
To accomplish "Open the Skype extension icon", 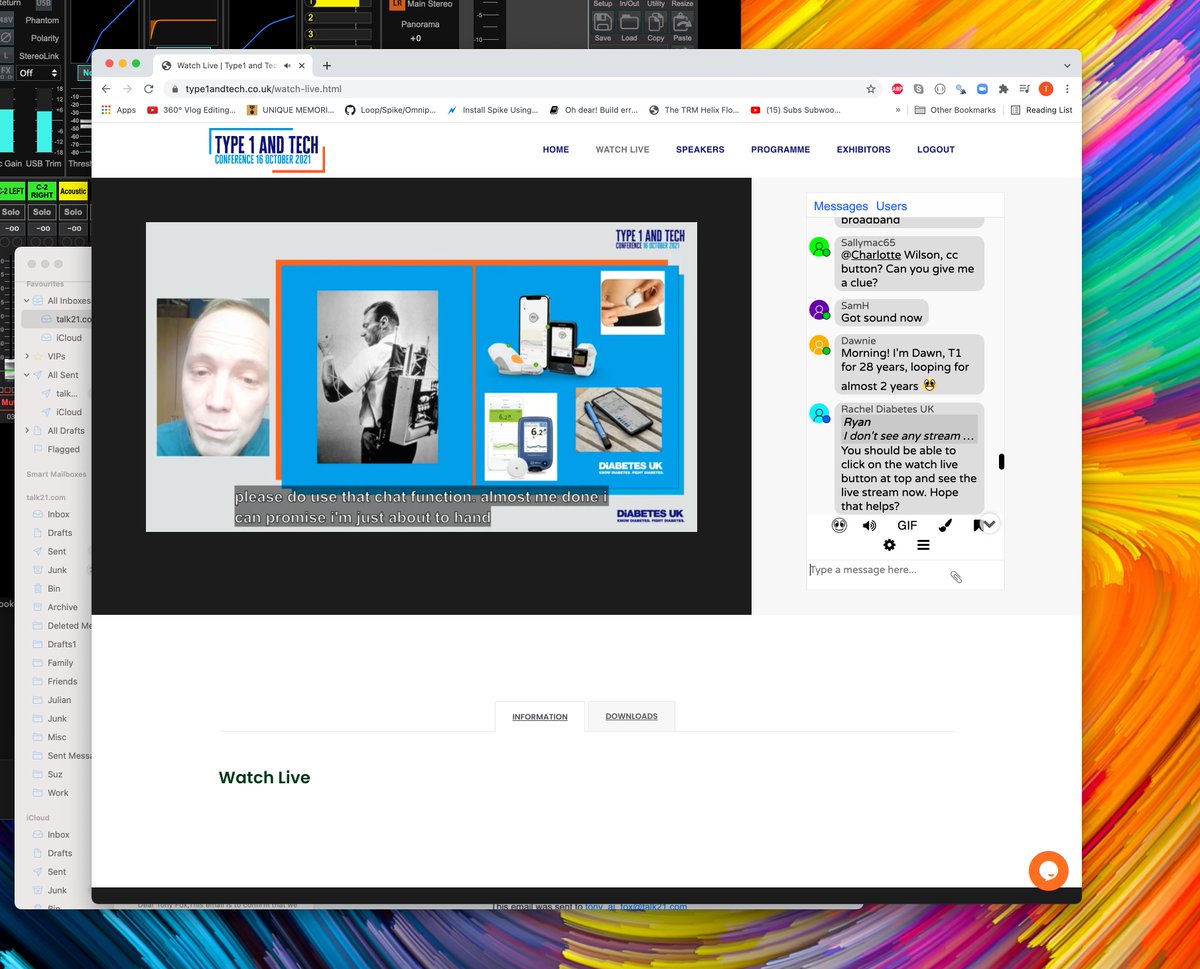I will [x=918, y=89].
